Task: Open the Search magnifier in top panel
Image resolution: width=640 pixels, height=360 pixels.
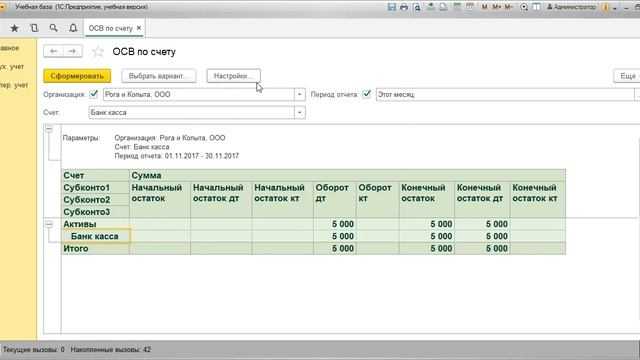Action: click(x=53, y=28)
